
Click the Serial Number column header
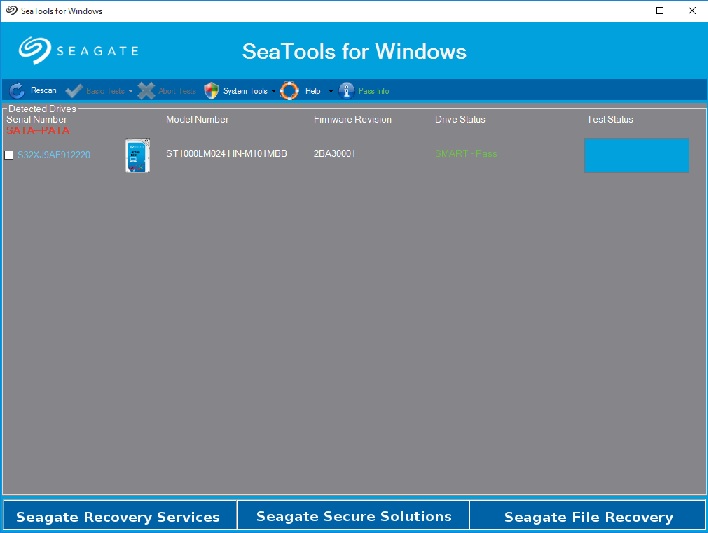pyautogui.click(x=36, y=119)
